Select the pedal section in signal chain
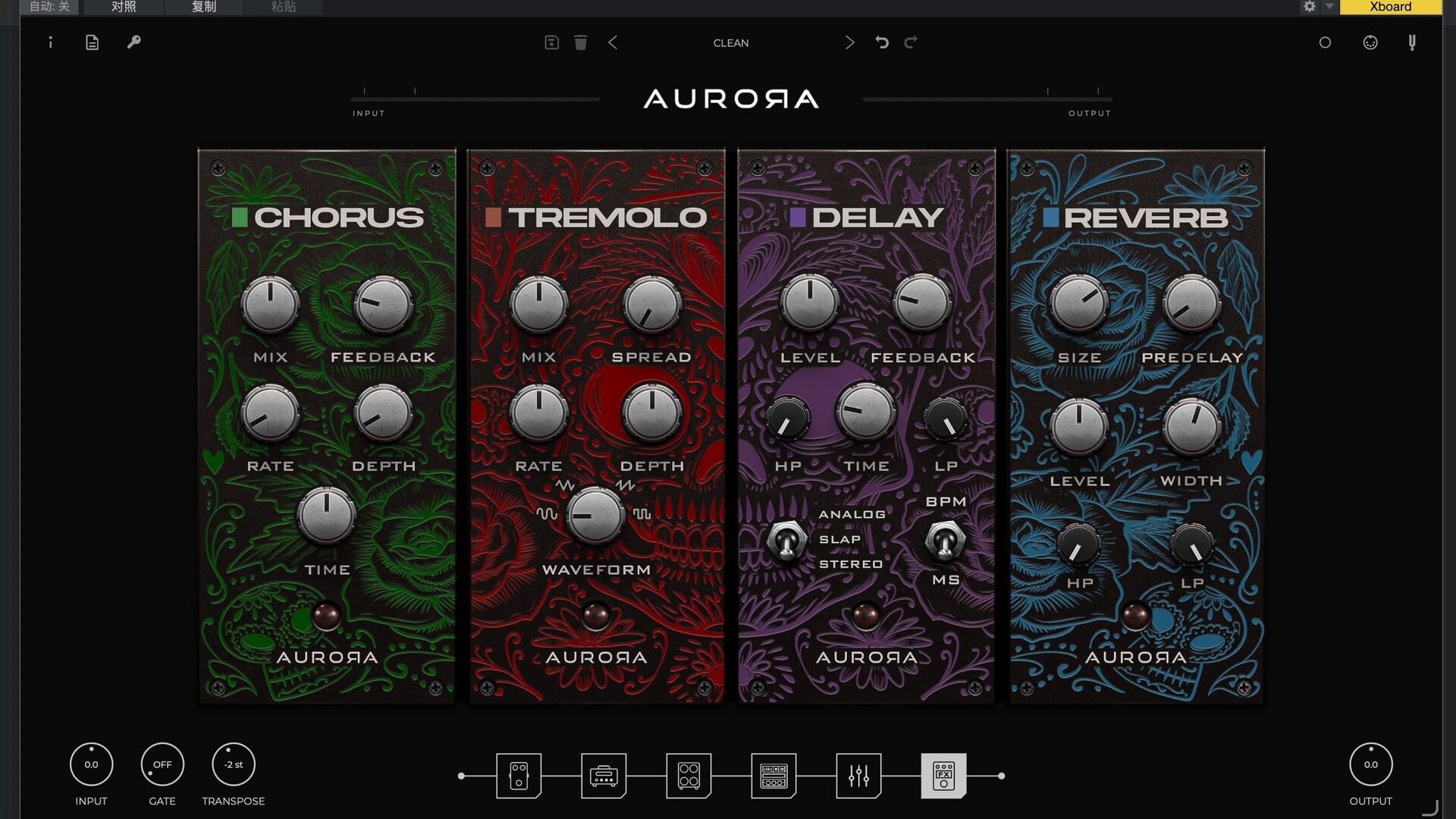Image resolution: width=1456 pixels, height=819 pixels. coord(519,776)
